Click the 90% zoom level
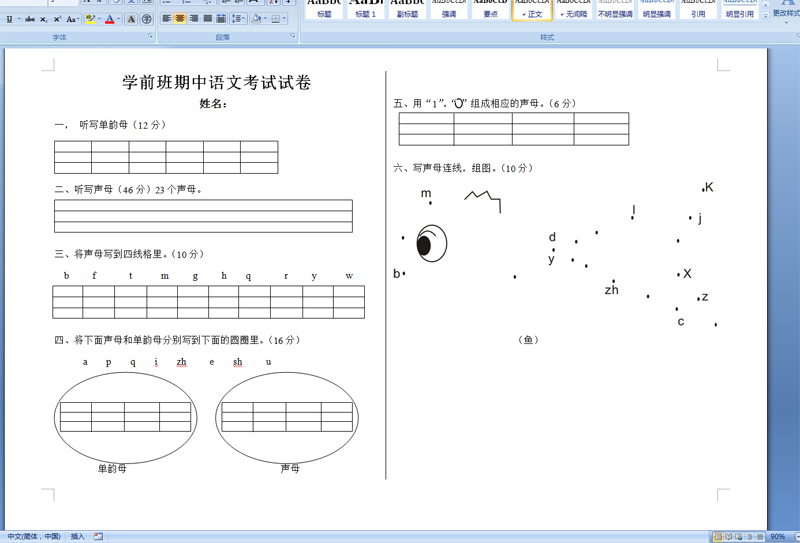Viewport: 800px width, 543px height. coord(778,536)
